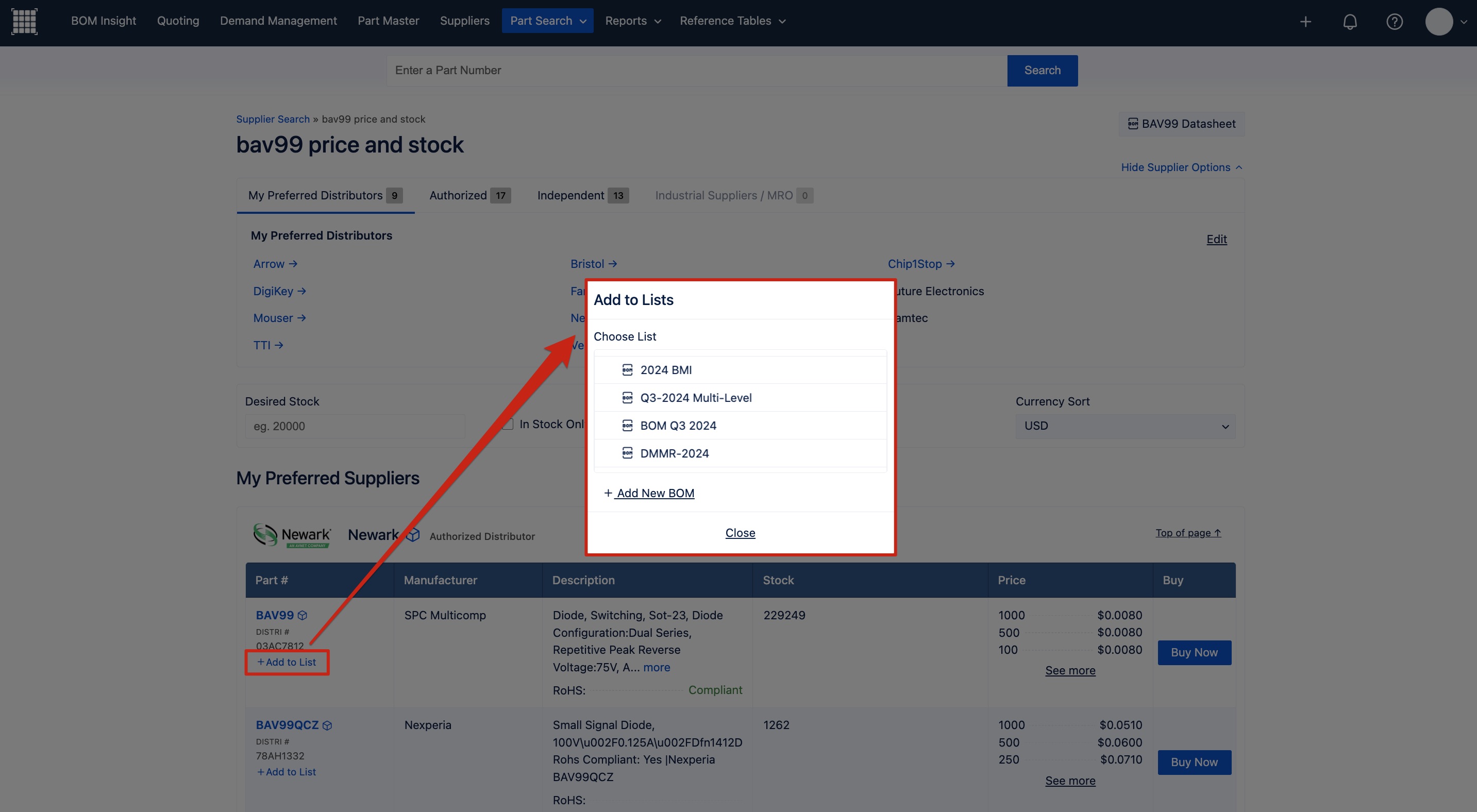This screenshot has width=1477, height=812.
Task: Open the BAV99 Datasheet button
Action: pos(1181,124)
